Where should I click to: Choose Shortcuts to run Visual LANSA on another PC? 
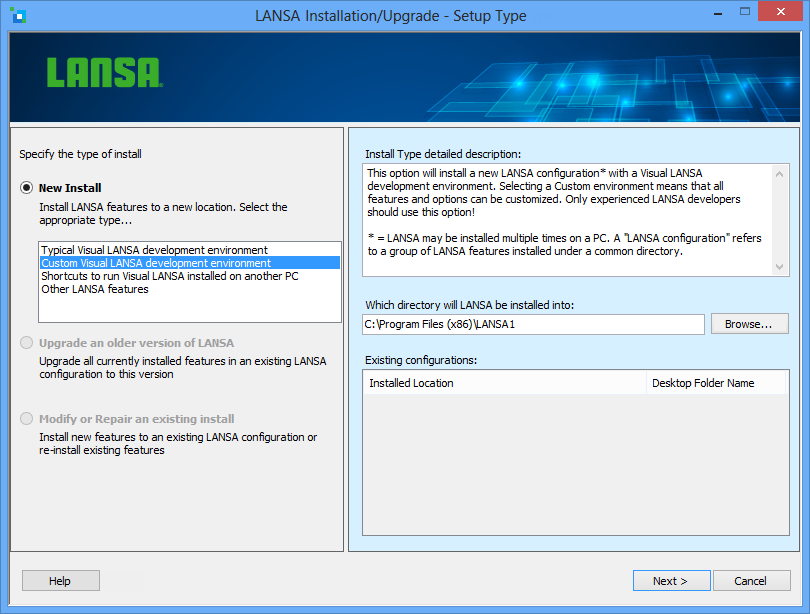(190, 276)
